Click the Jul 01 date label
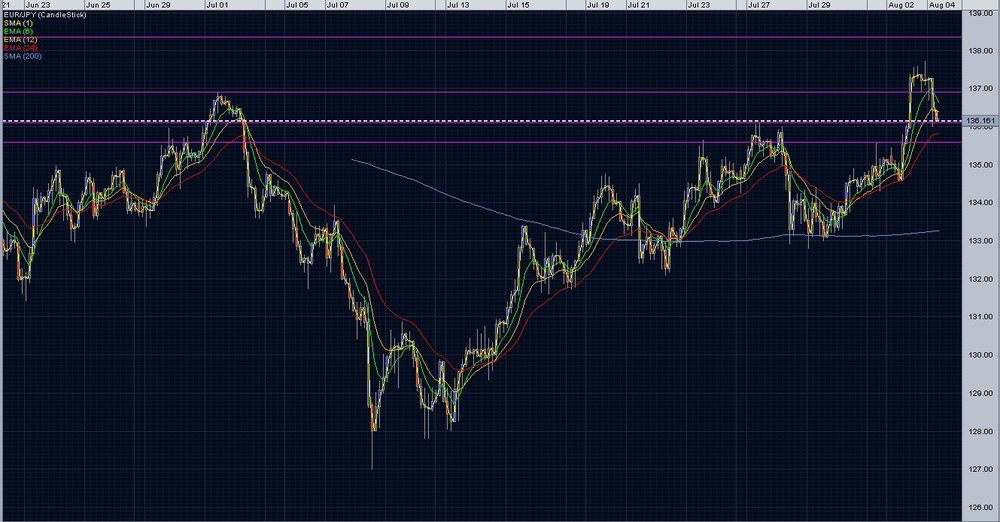The height and width of the screenshot is (522, 1000). [217, 4]
